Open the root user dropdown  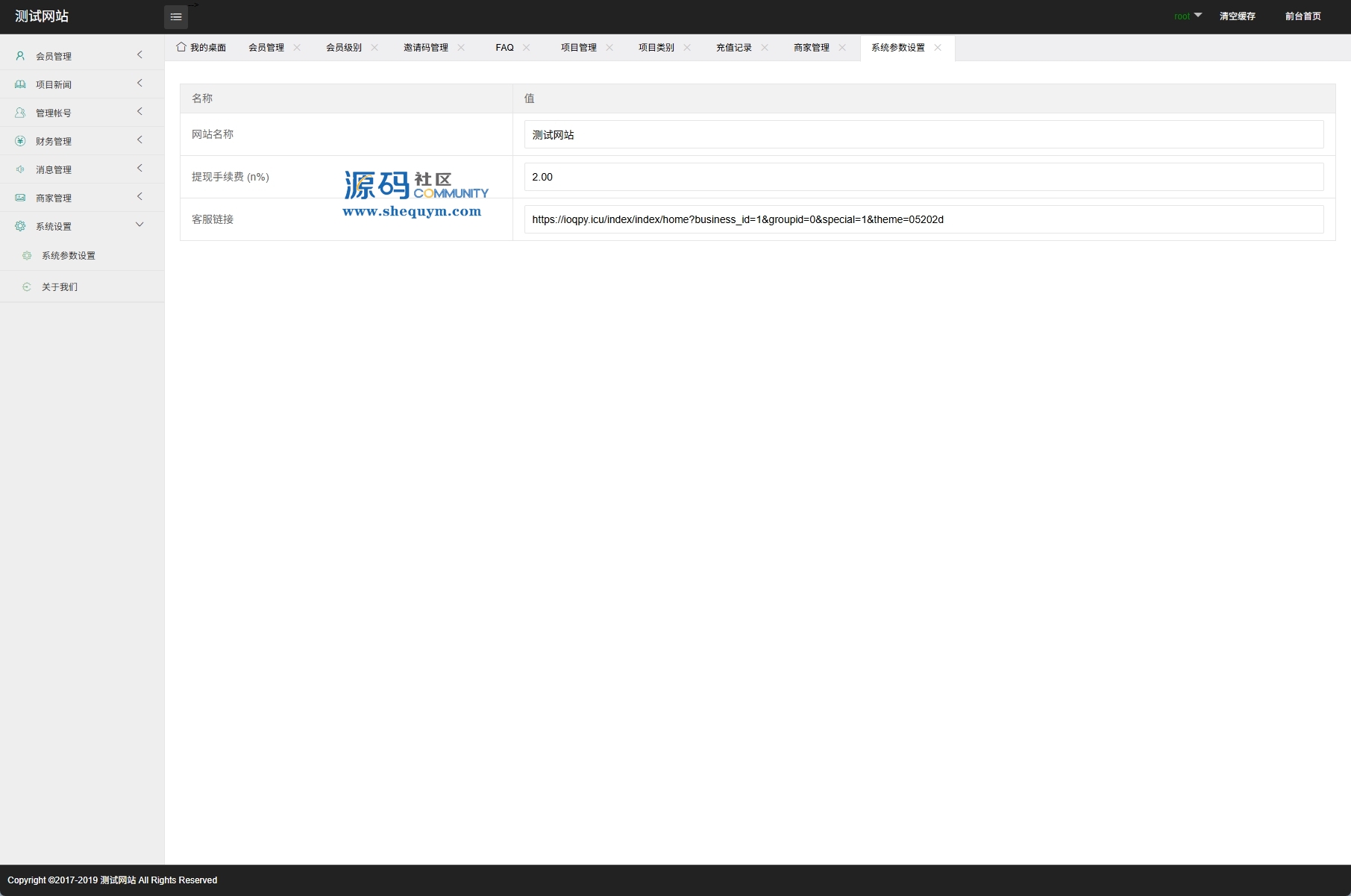pyautogui.click(x=1188, y=16)
